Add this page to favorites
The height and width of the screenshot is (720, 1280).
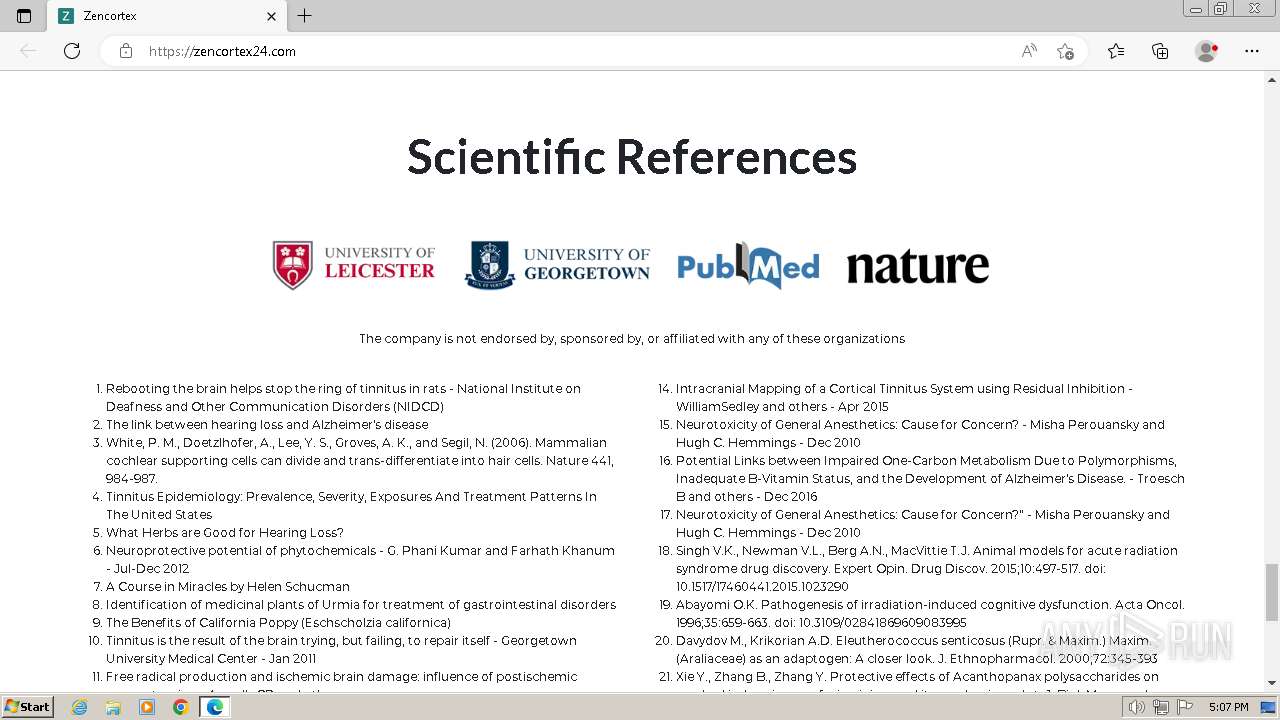(x=1065, y=51)
